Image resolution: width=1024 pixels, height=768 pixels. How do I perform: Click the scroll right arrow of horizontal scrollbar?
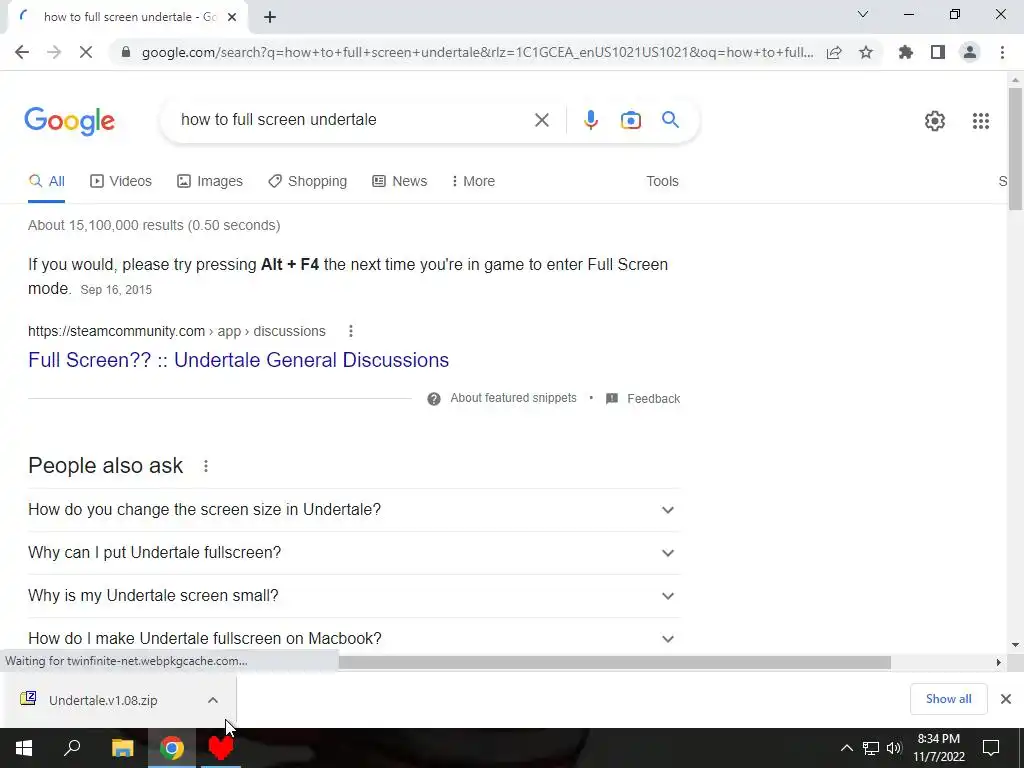999,663
